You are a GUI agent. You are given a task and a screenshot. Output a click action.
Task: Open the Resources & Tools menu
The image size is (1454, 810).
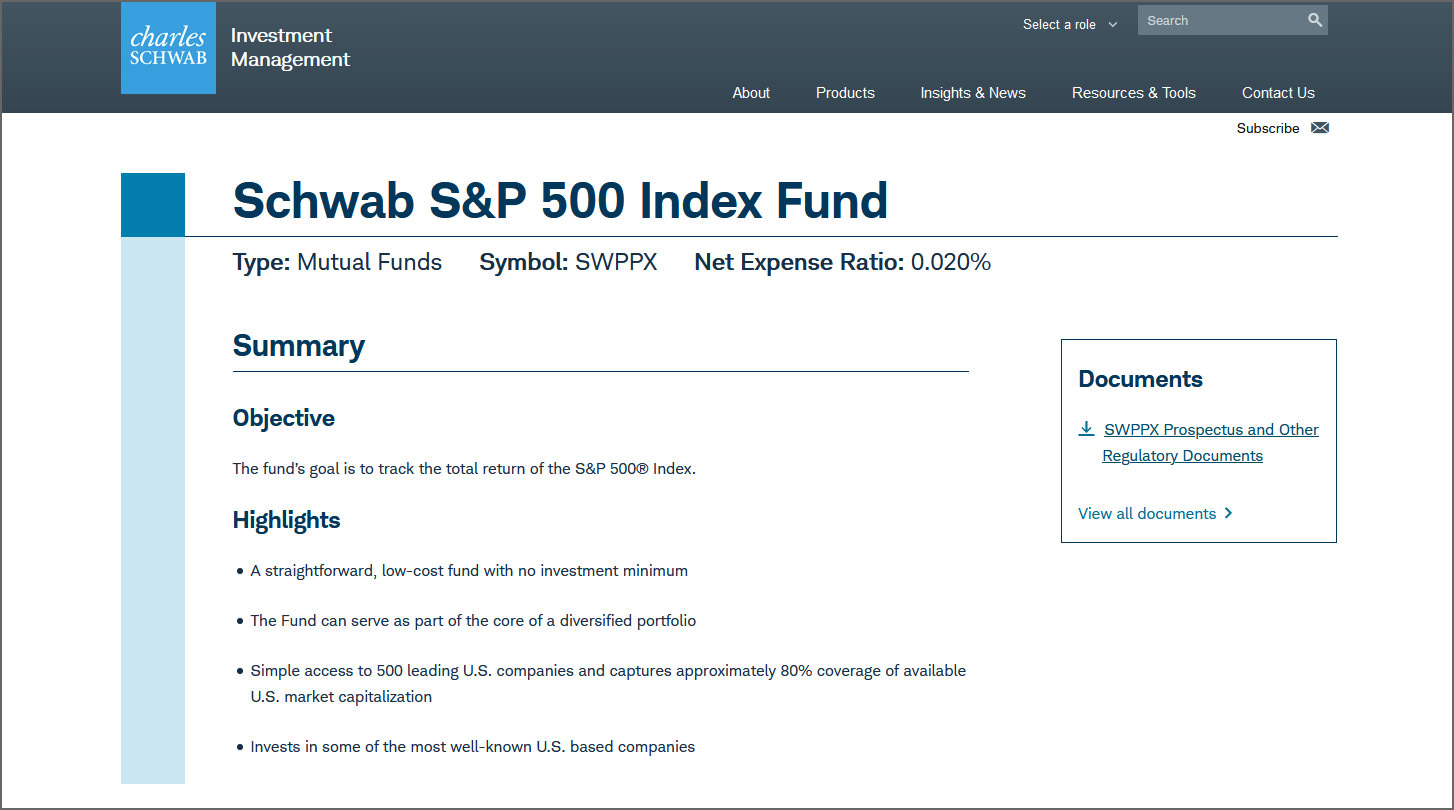tap(1134, 93)
